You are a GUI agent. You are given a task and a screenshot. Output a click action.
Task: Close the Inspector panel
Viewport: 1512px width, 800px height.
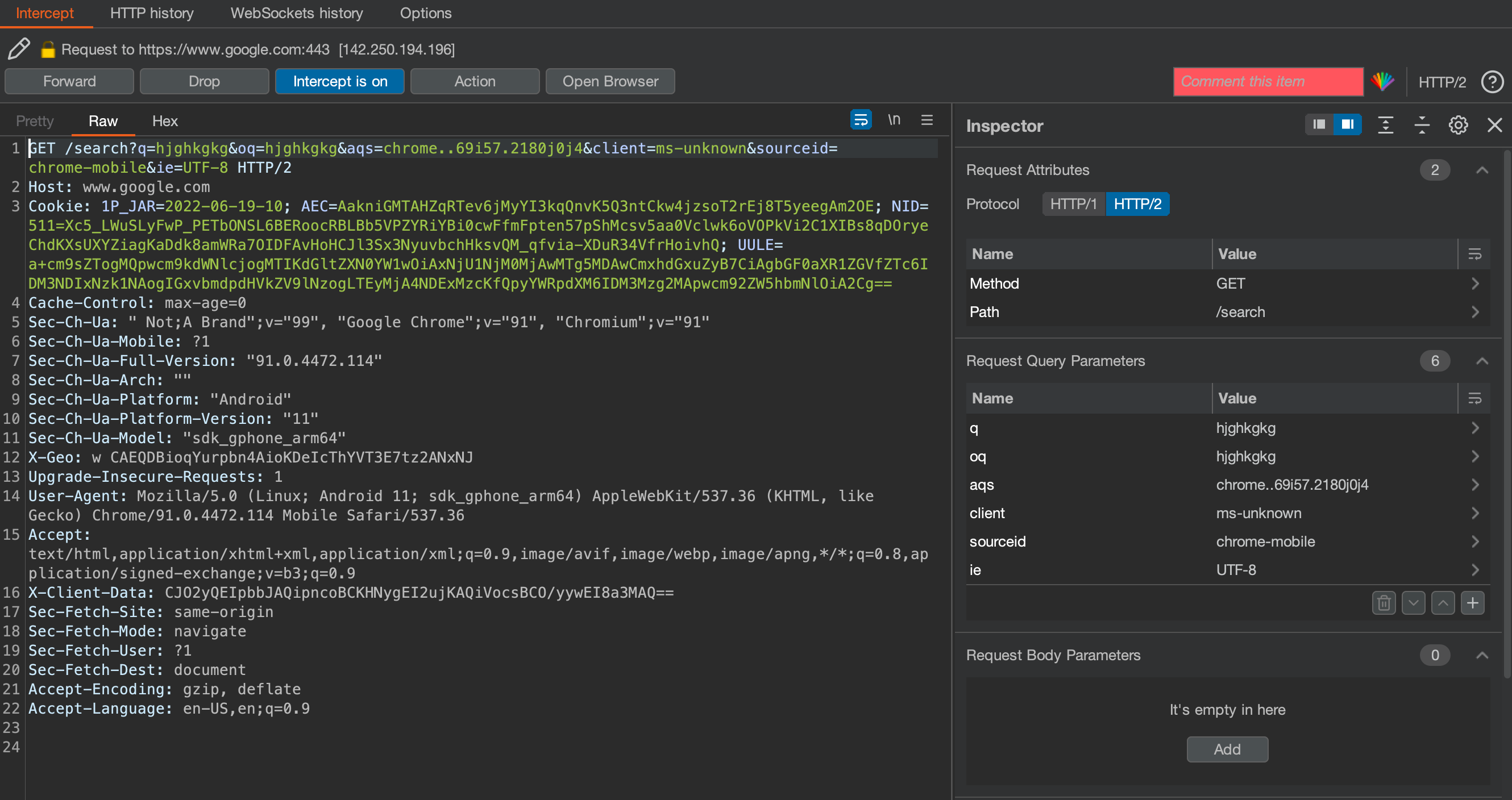tap(1494, 125)
